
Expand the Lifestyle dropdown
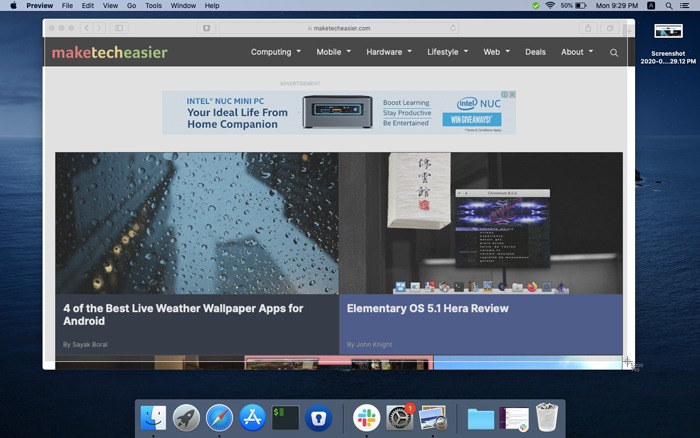(447, 52)
